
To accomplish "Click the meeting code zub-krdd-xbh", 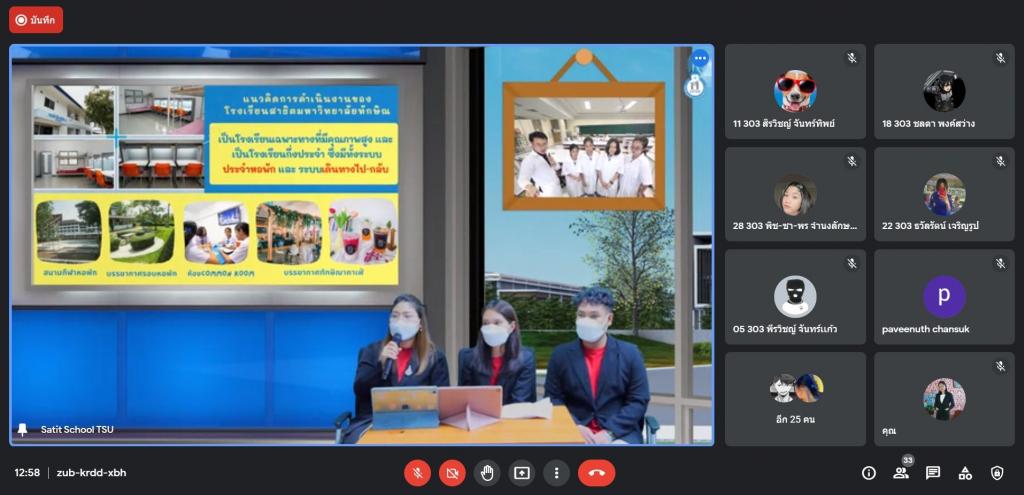I will coord(91,473).
